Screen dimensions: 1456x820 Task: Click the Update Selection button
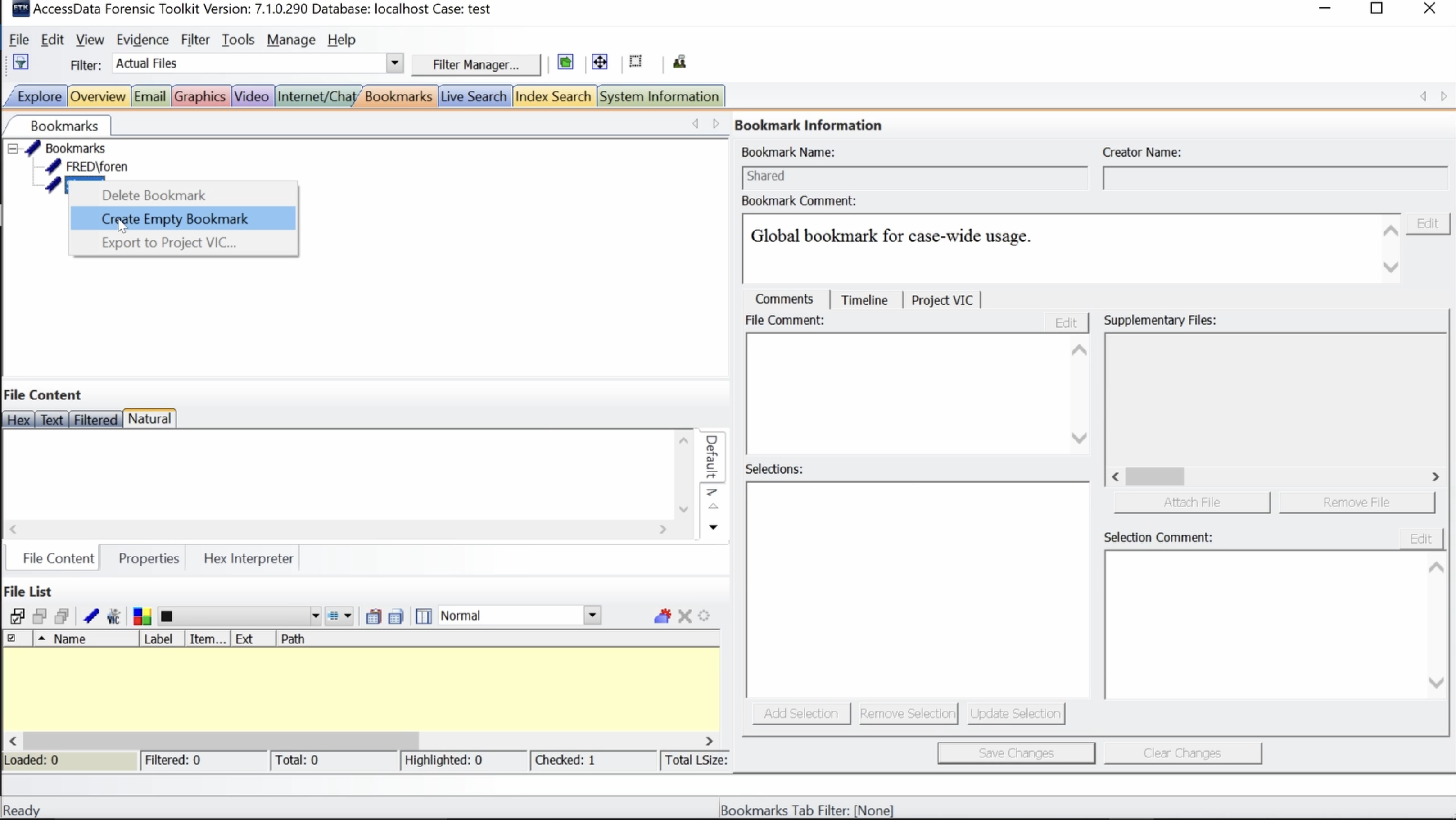coord(1016,714)
